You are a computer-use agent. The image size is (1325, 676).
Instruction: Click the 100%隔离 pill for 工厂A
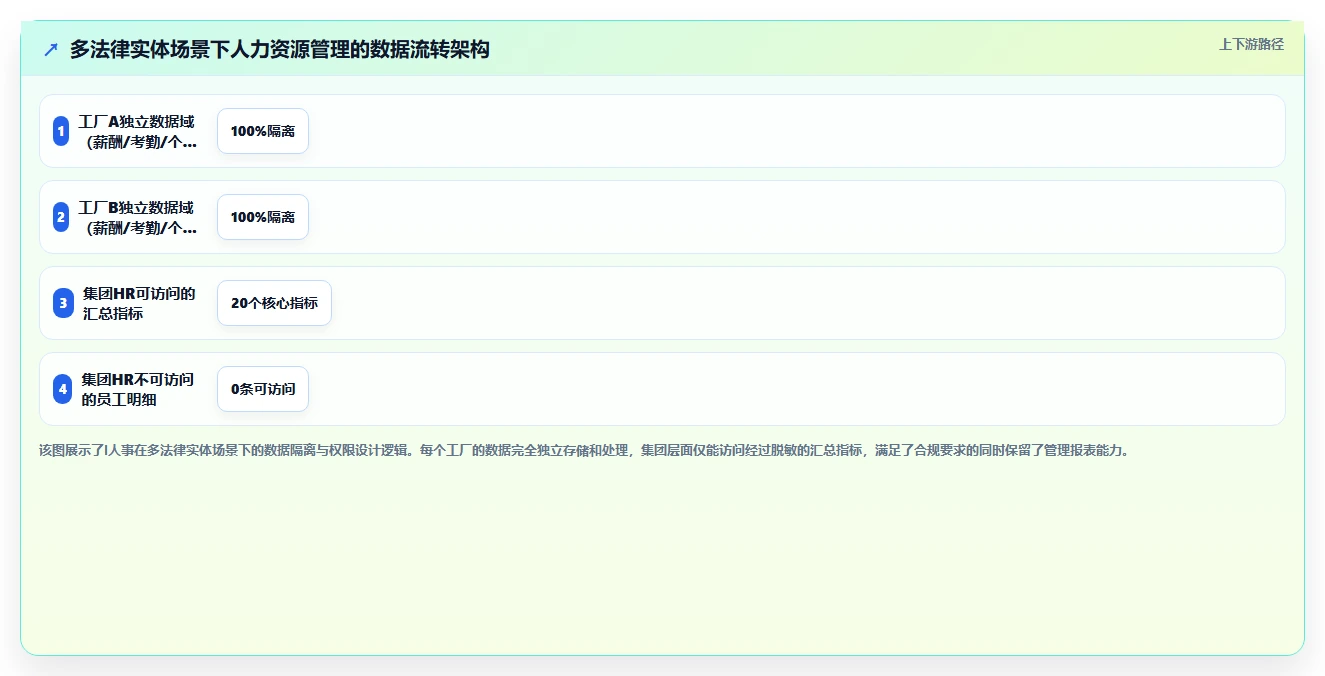coord(263,131)
